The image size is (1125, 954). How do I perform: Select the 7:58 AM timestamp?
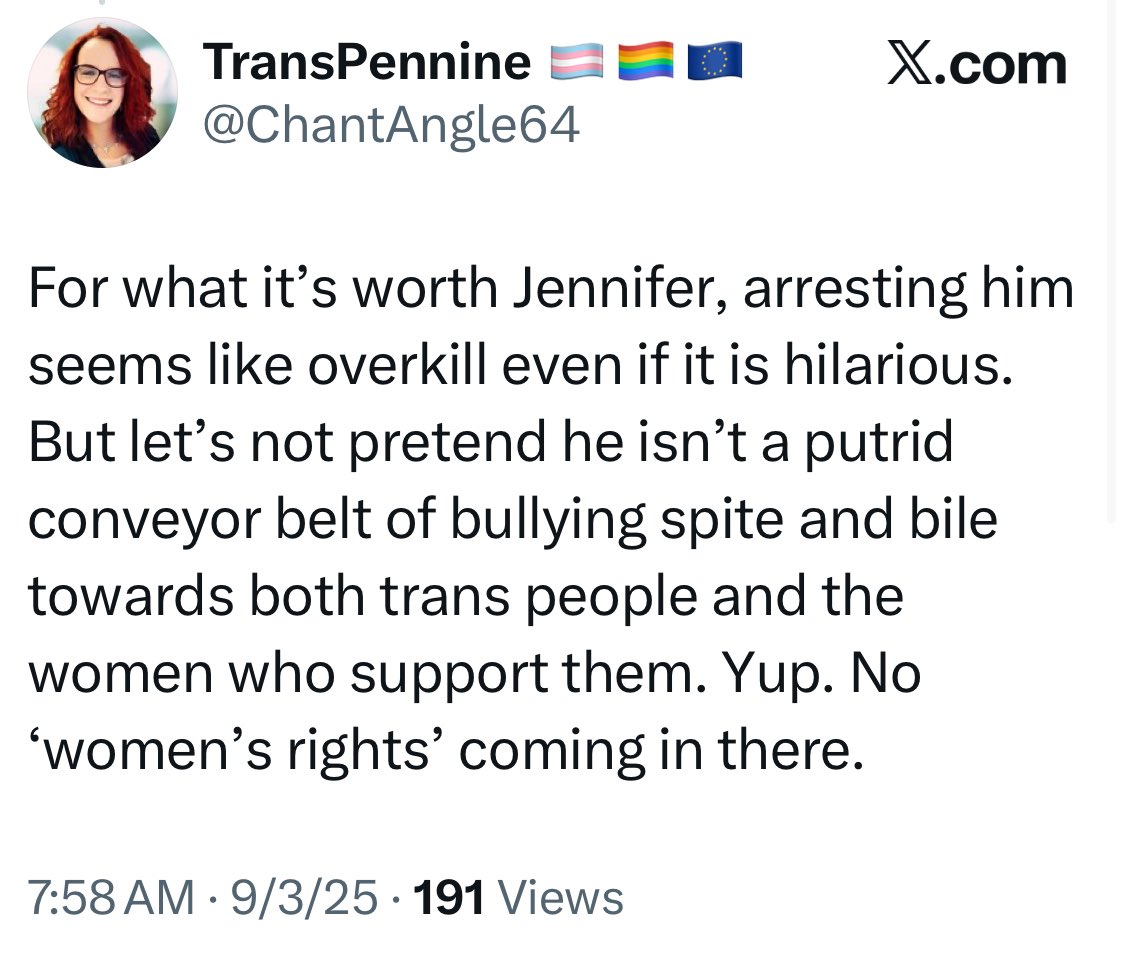[x=111, y=896]
